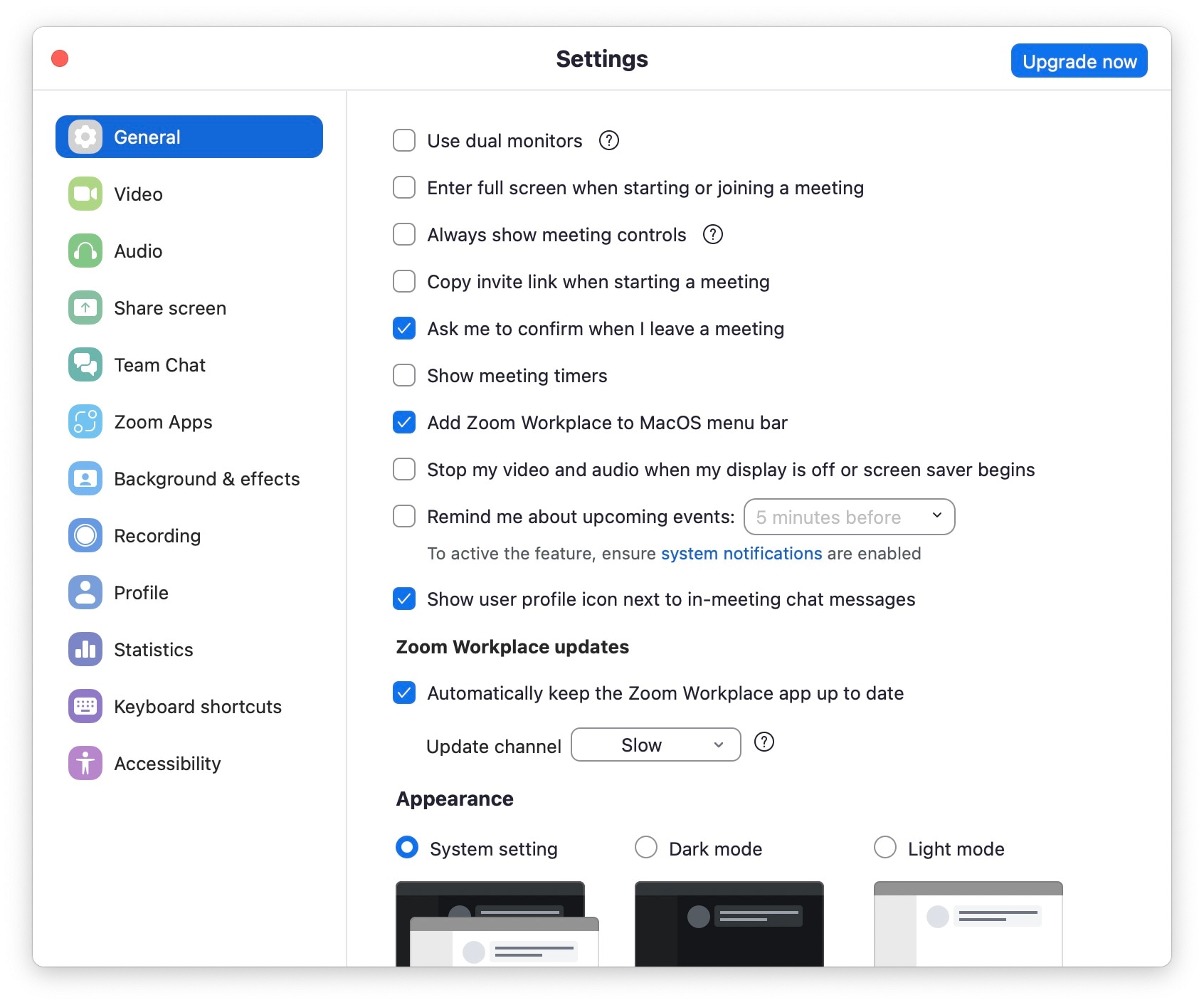Open Profile settings

pyautogui.click(x=189, y=592)
